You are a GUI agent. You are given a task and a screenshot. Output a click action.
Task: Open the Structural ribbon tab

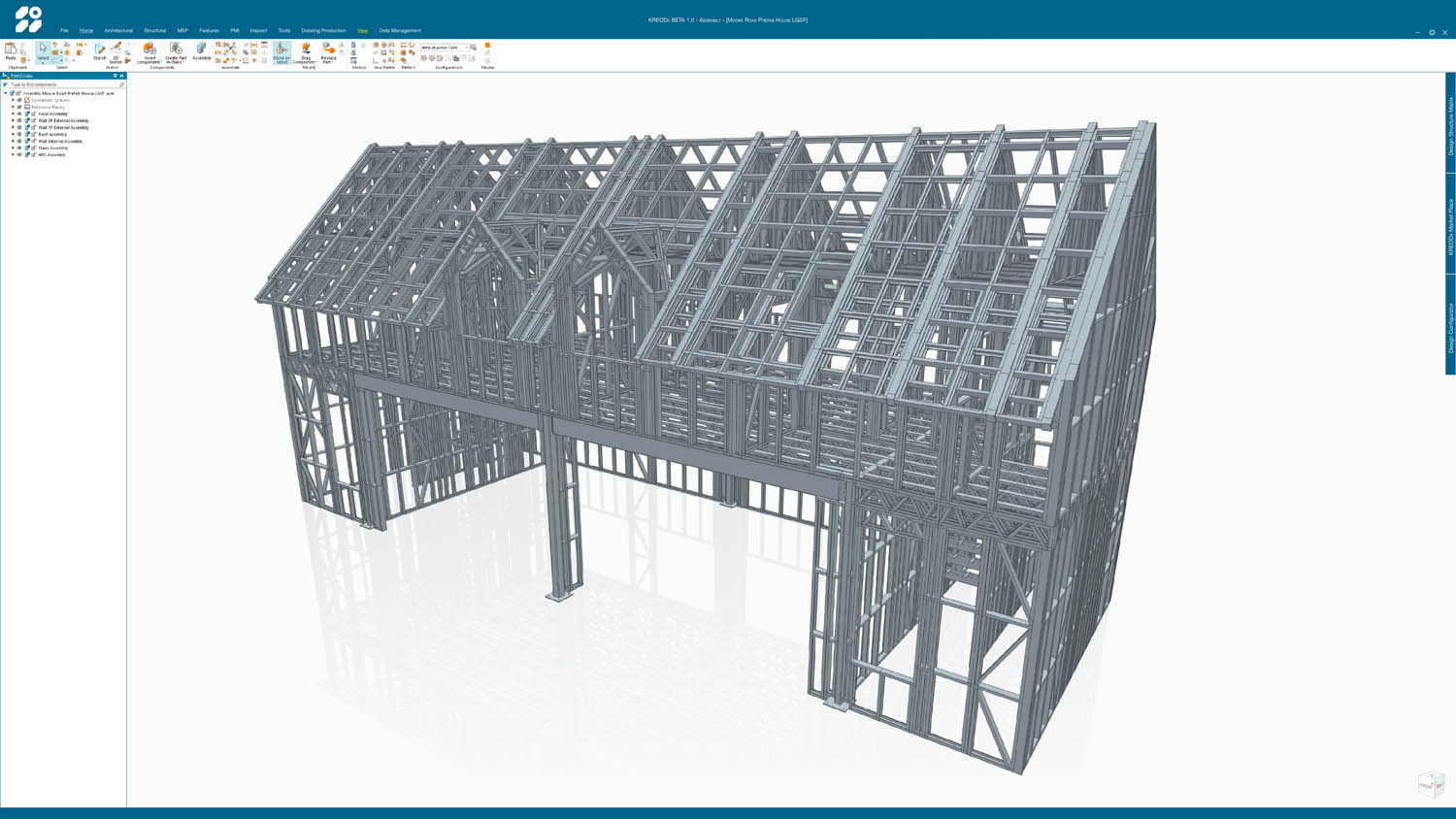tap(154, 30)
